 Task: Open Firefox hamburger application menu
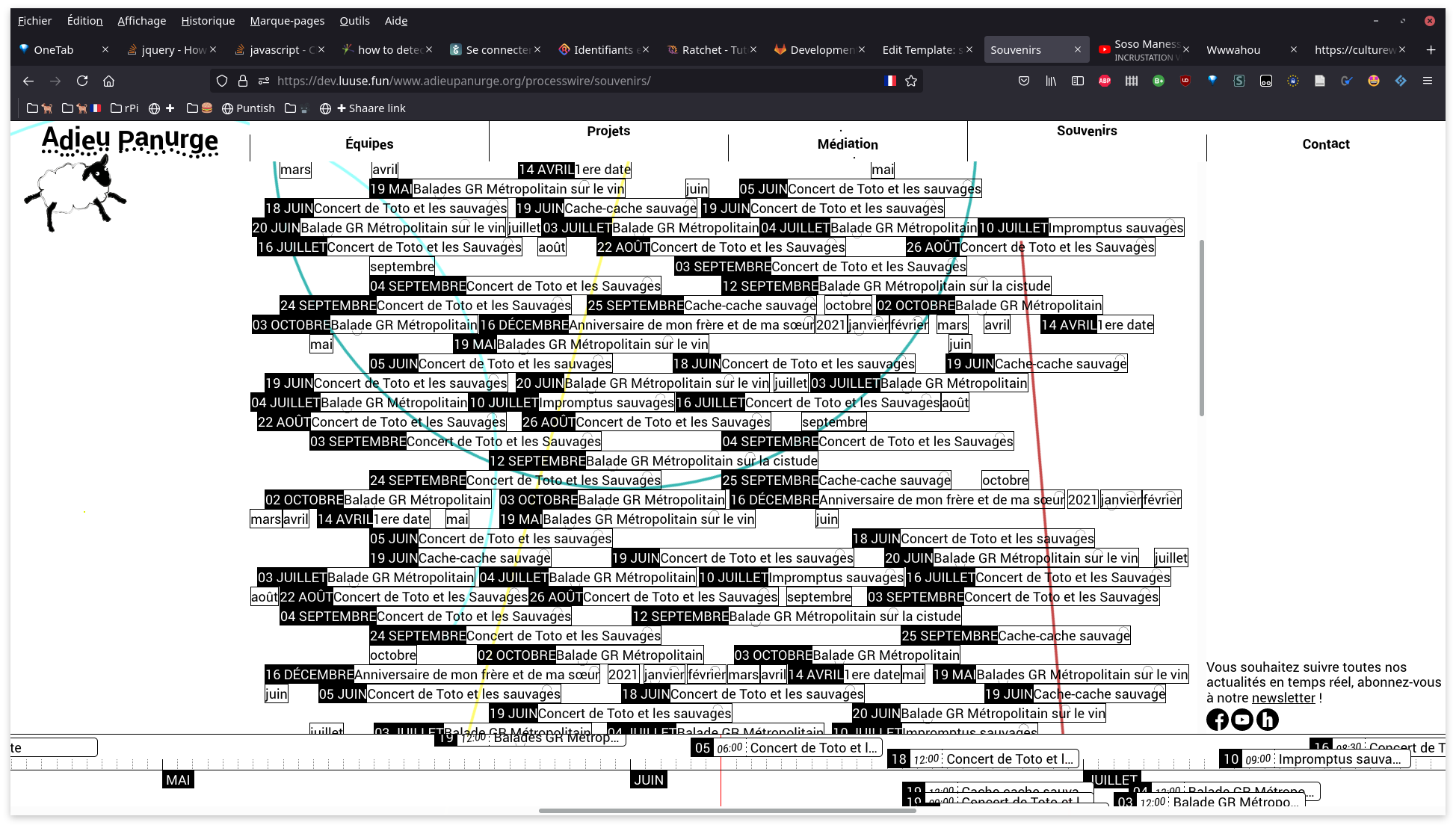tap(1428, 81)
